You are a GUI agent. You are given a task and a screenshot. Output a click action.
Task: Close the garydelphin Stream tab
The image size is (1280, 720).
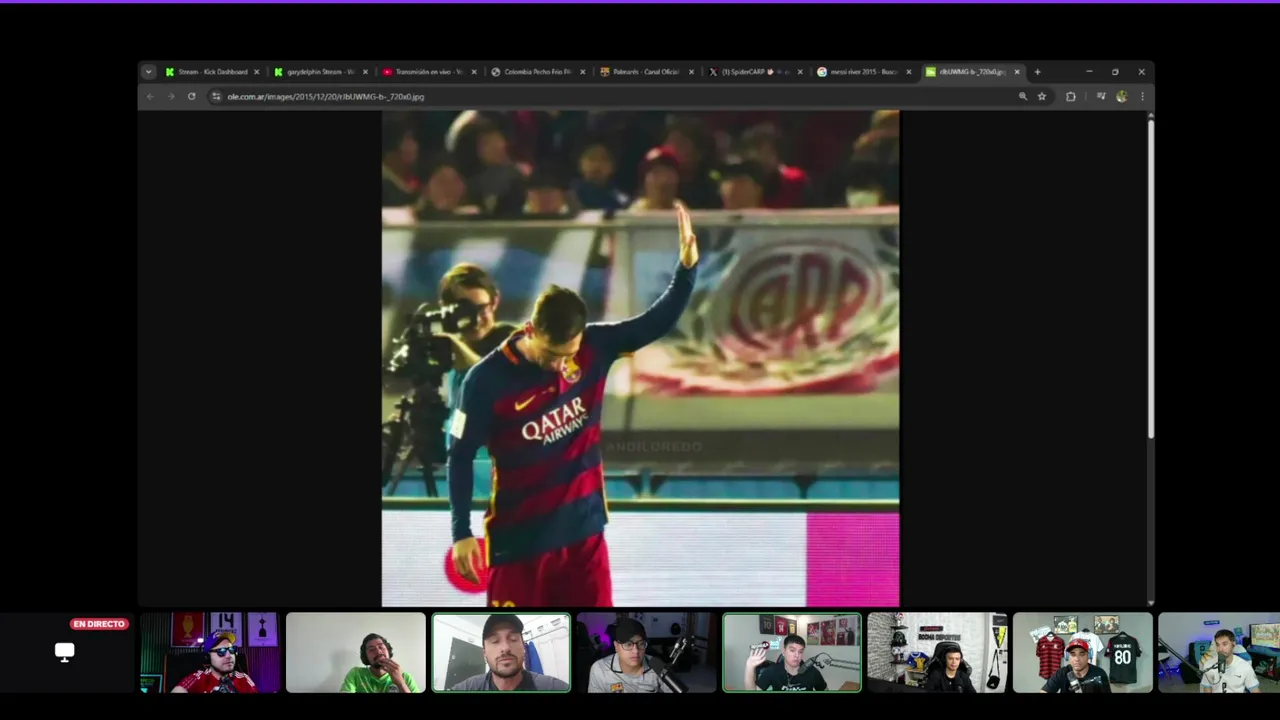[x=365, y=72]
